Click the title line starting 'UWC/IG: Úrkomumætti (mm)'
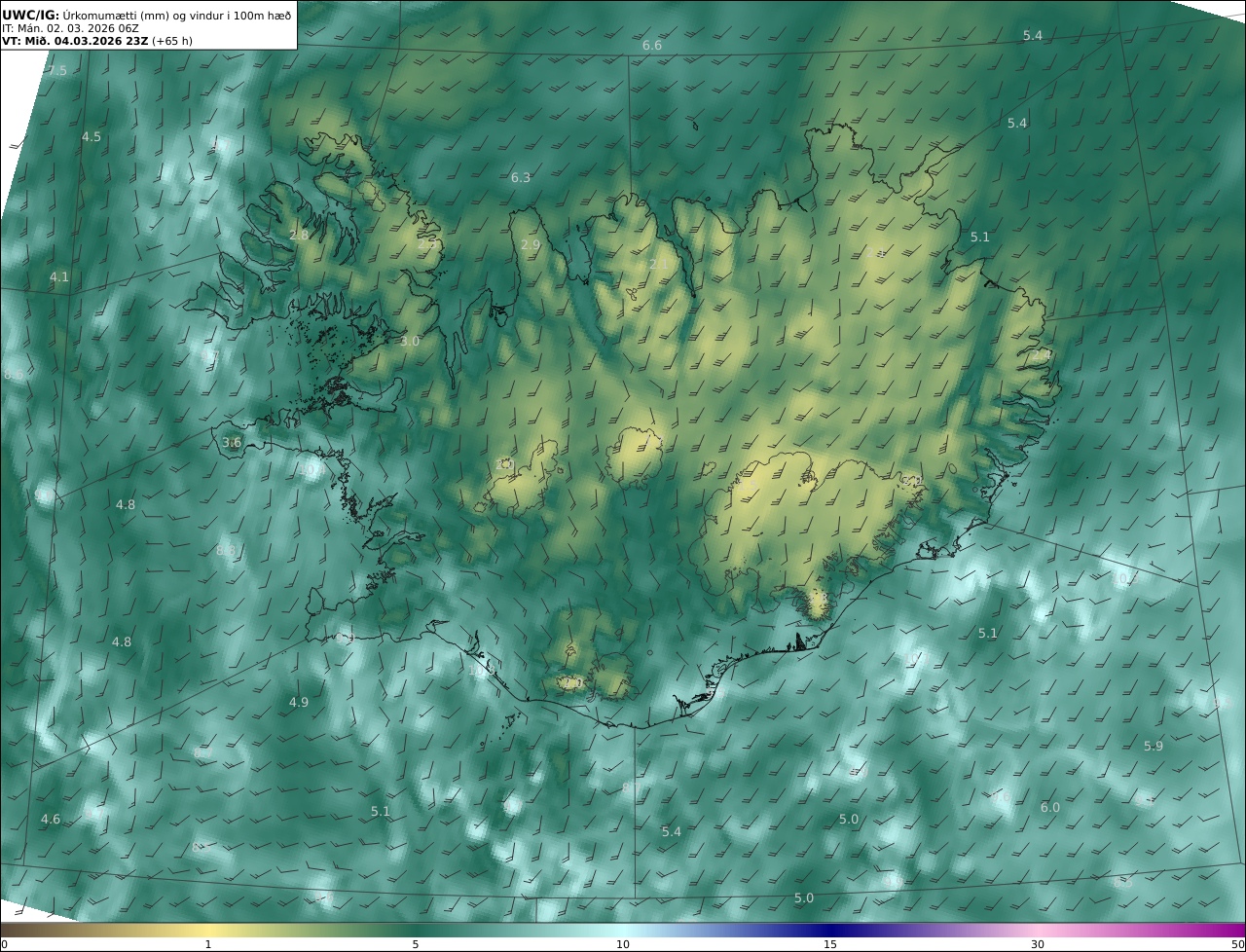Viewport: 1246px width, 952px height. tap(146, 15)
